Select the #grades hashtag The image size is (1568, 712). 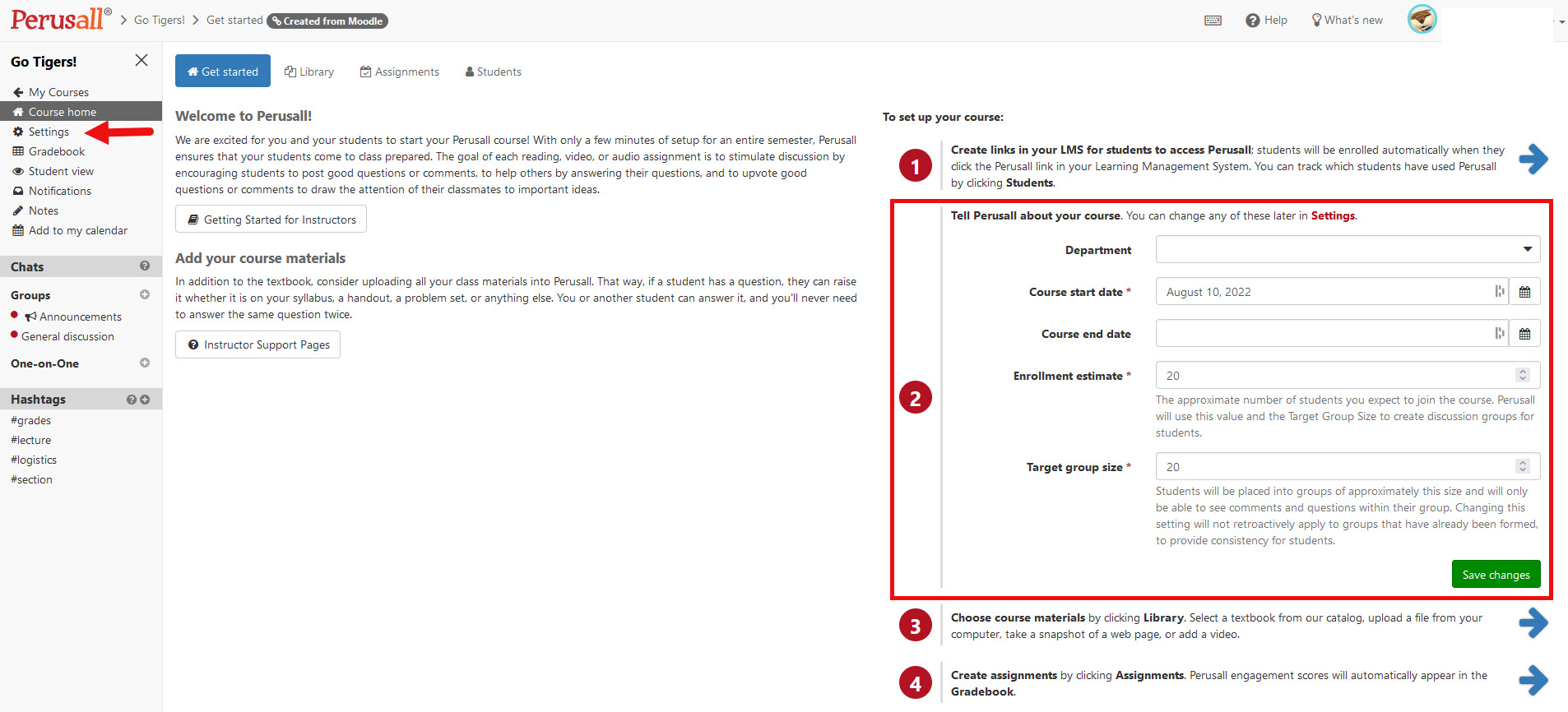click(x=30, y=420)
